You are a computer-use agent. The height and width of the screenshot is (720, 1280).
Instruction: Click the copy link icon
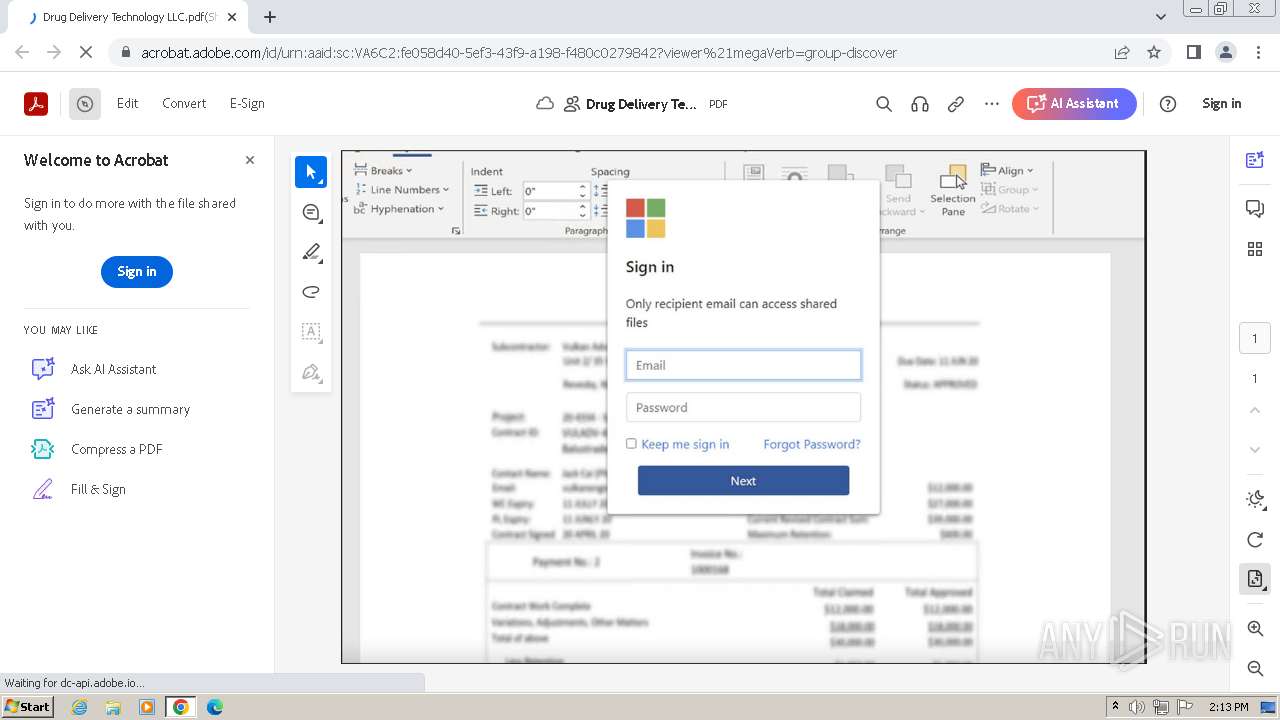click(956, 104)
